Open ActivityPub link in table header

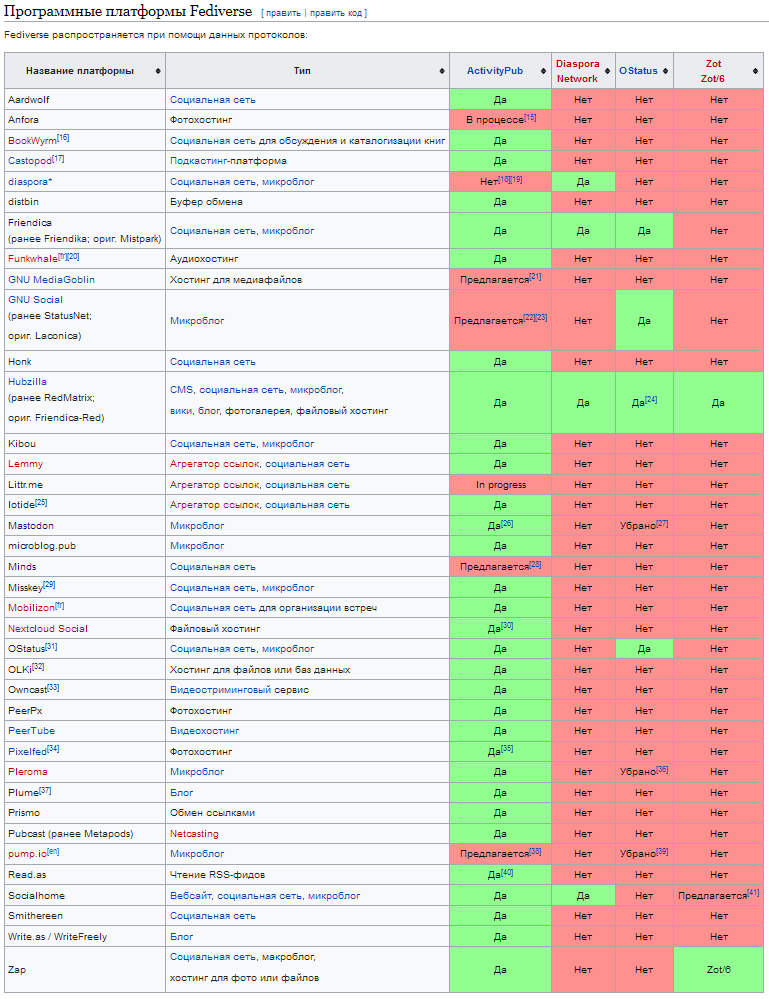pyautogui.click(x=494, y=71)
